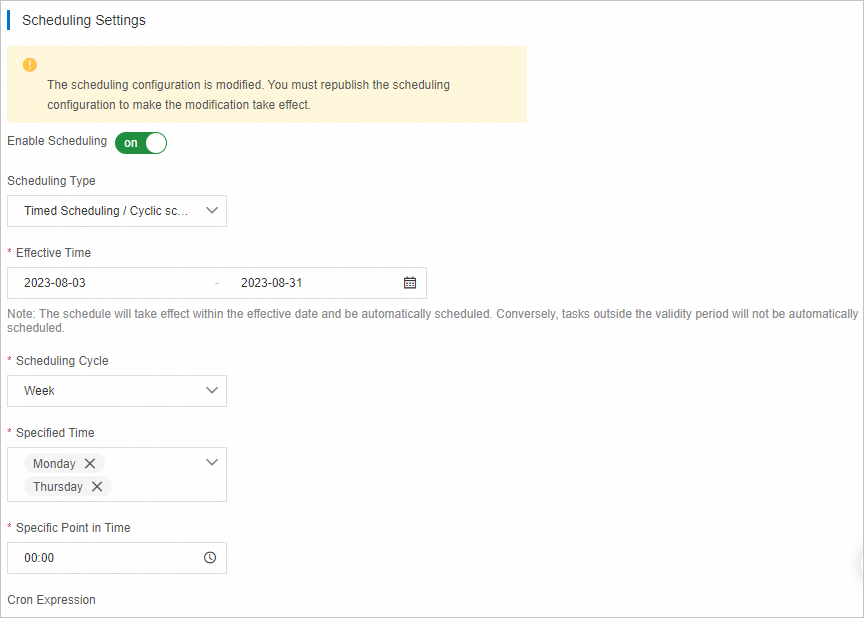Click the Scheduling Settings heading
864x618 pixels.
tap(83, 20)
